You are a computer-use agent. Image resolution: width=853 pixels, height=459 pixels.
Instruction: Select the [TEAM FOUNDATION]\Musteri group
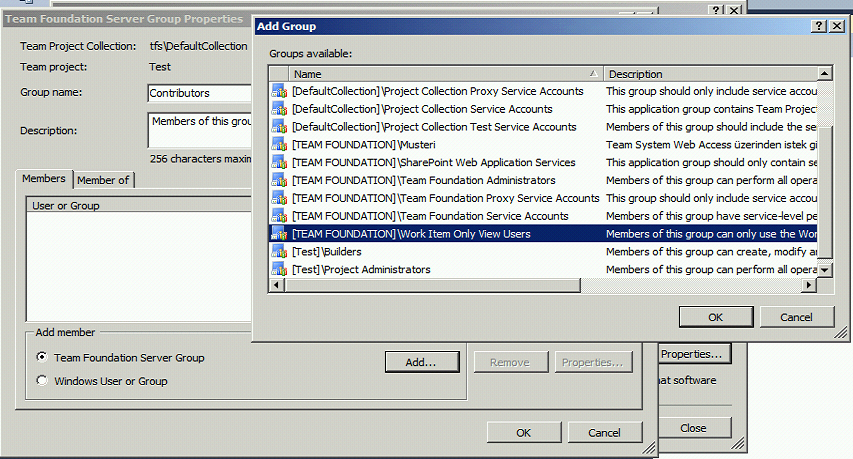coord(543,145)
